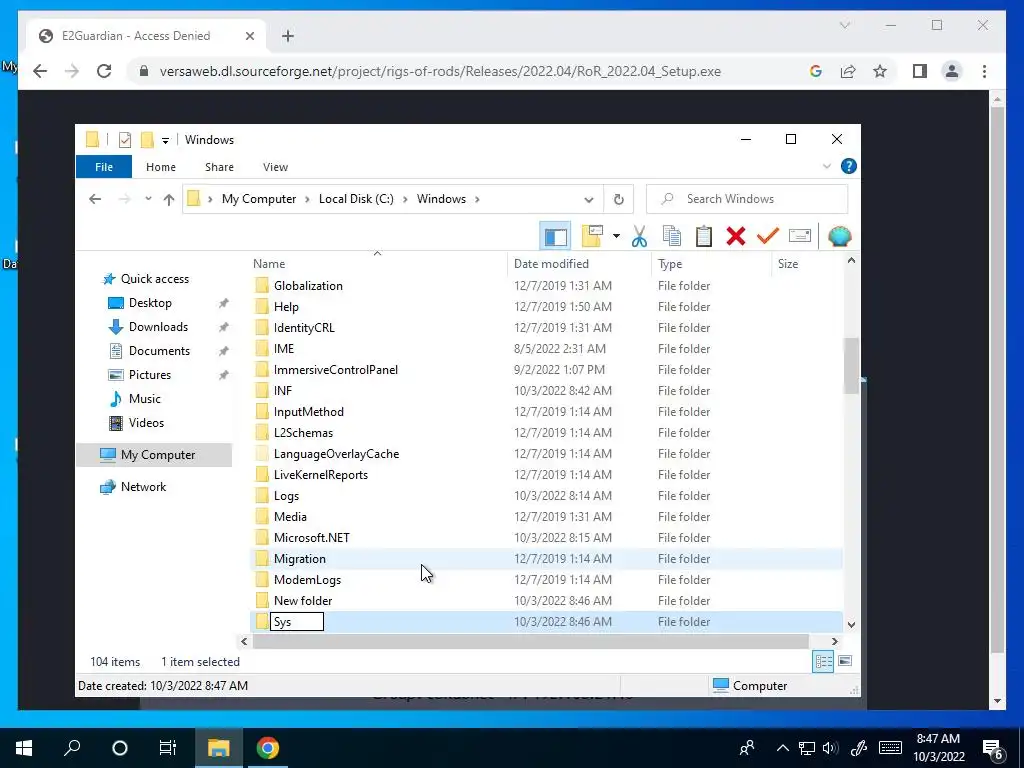1024x768 pixels.
Task: Open recent locations dropdown arrow
Action: point(148,199)
